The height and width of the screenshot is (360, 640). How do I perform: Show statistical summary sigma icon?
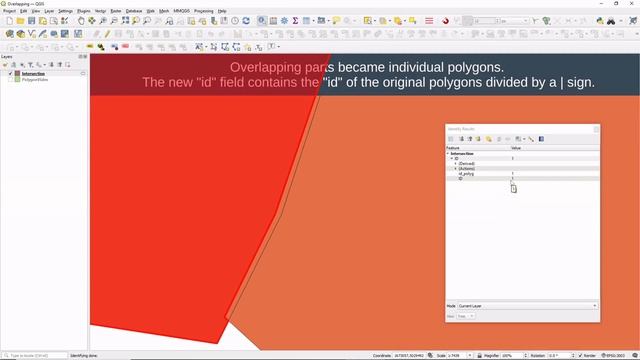tap(295, 21)
